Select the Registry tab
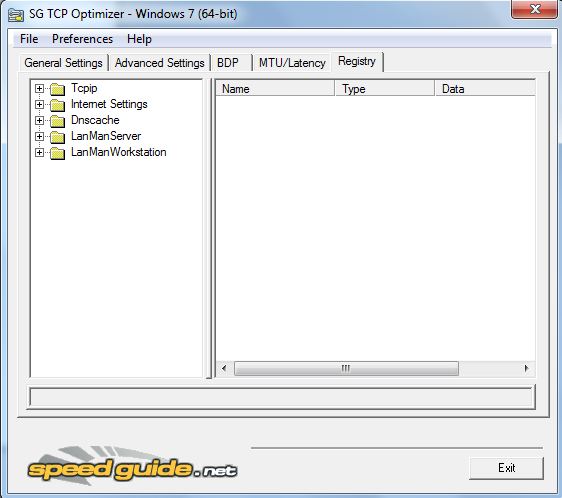 (x=357, y=62)
